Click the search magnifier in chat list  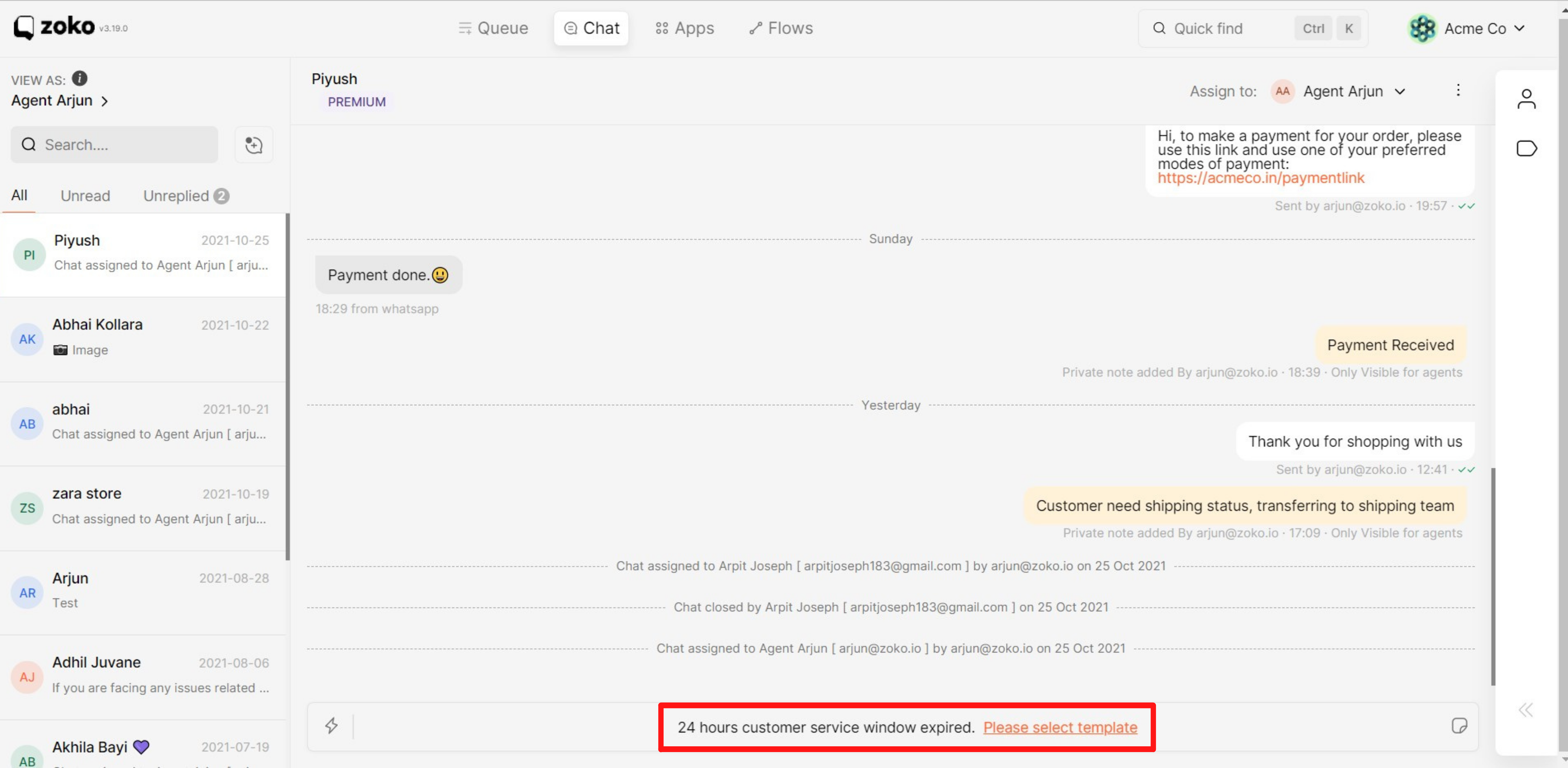click(29, 145)
